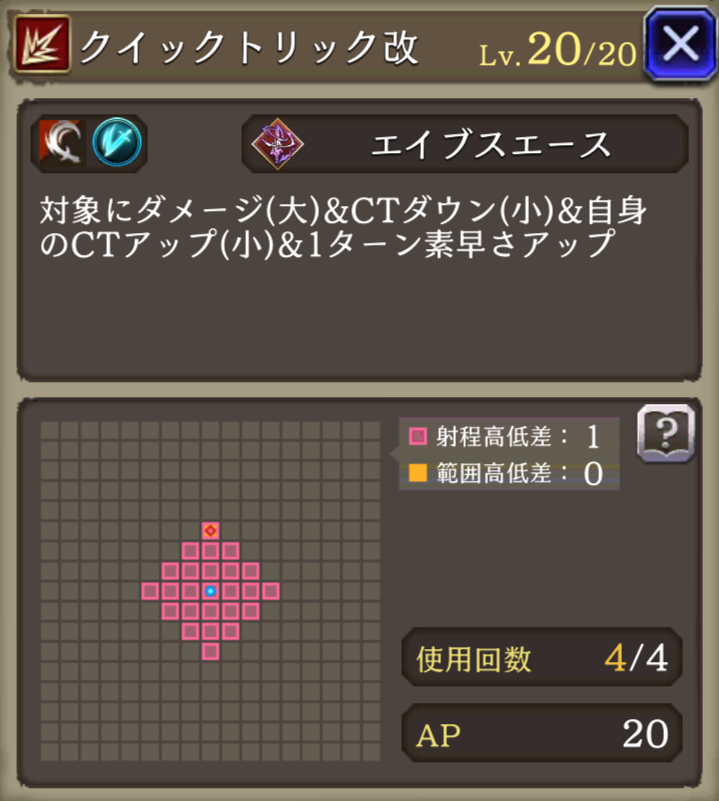Tap the Lv. 20/20 level indicator
Image resolution: width=719 pixels, height=801 pixels.
[x=558, y=50]
